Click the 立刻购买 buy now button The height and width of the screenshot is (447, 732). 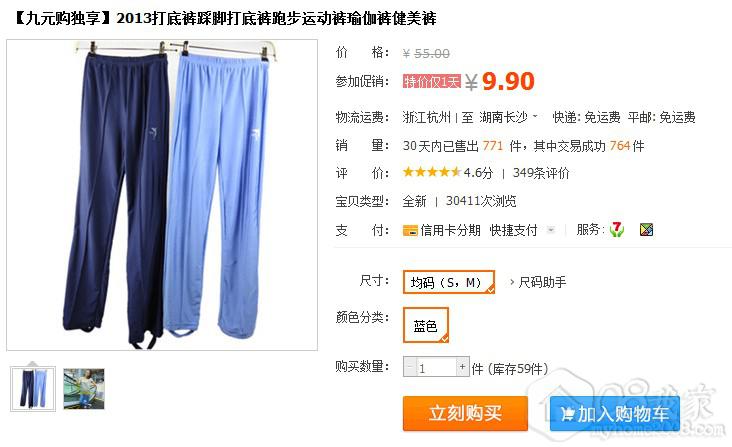click(x=465, y=413)
